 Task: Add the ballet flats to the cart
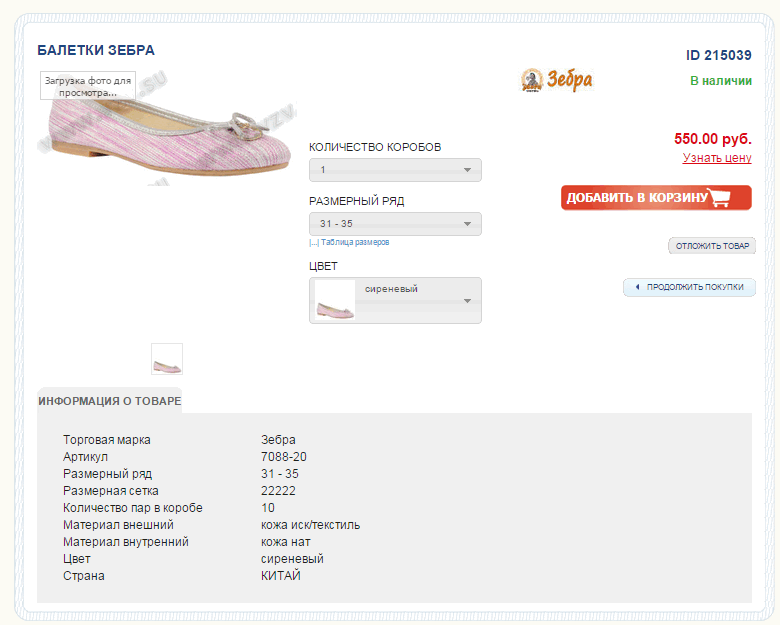pos(655,198)
